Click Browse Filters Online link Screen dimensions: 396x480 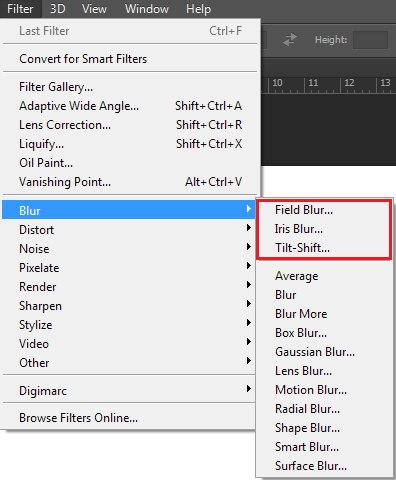pos(78,418)
